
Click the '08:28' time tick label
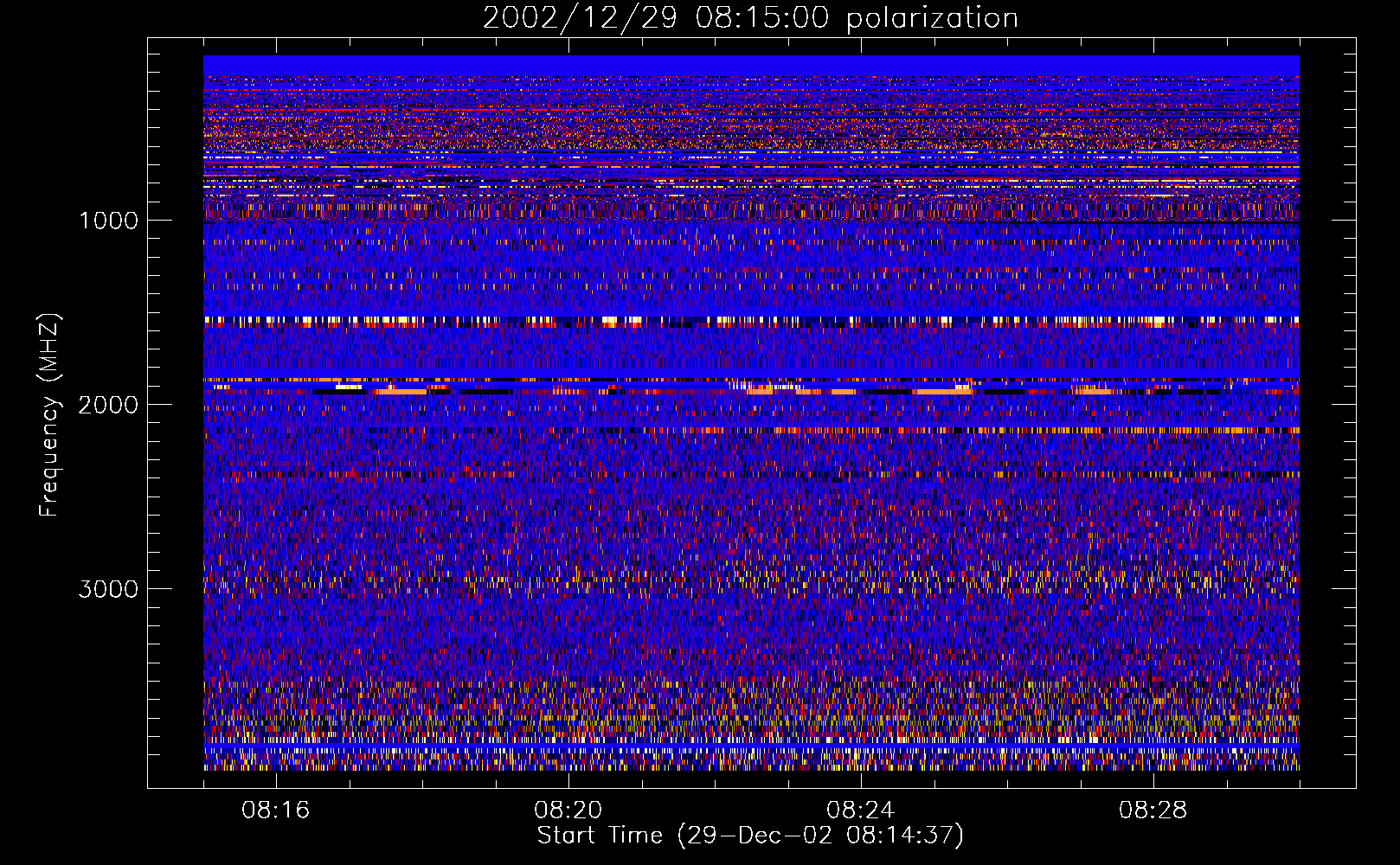click(x=1153, y=811)
